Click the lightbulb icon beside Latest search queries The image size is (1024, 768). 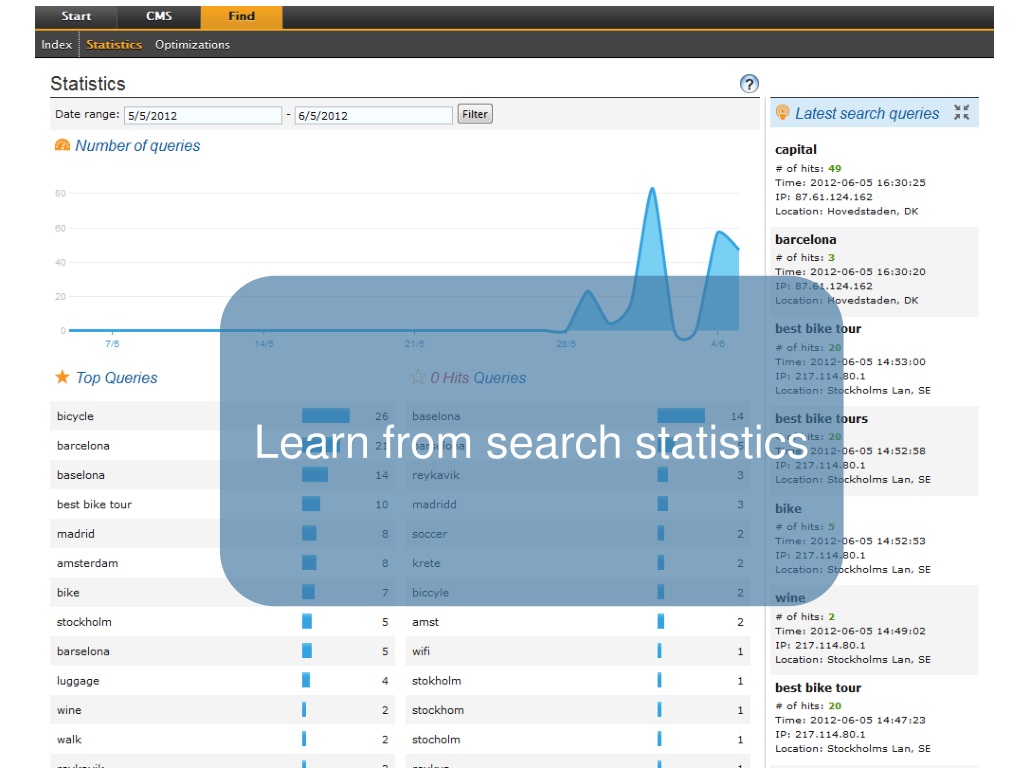coord(782,113)
